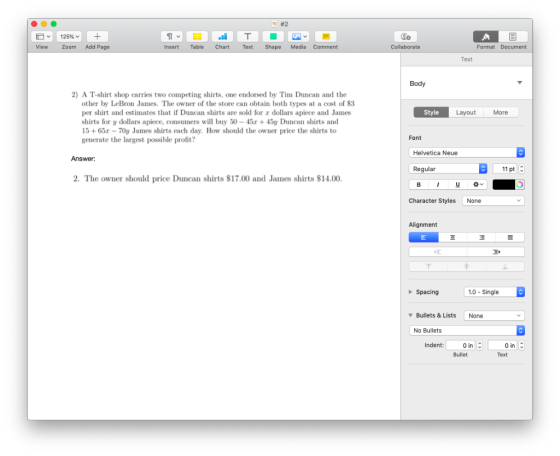
Task: Click the Text indent field
Action: coord(502,345)
